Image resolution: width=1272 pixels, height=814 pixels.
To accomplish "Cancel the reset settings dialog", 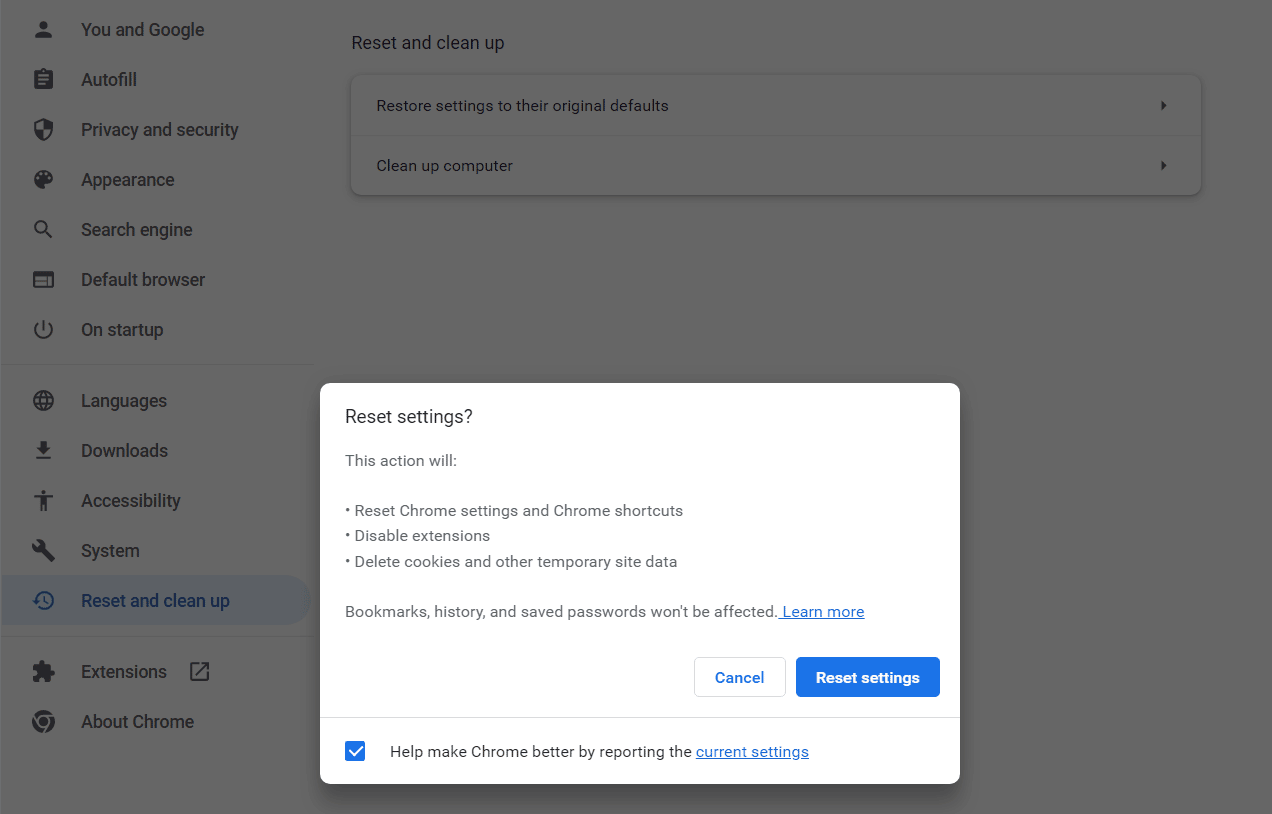I will pyautogui.click(x=739, y=677).
